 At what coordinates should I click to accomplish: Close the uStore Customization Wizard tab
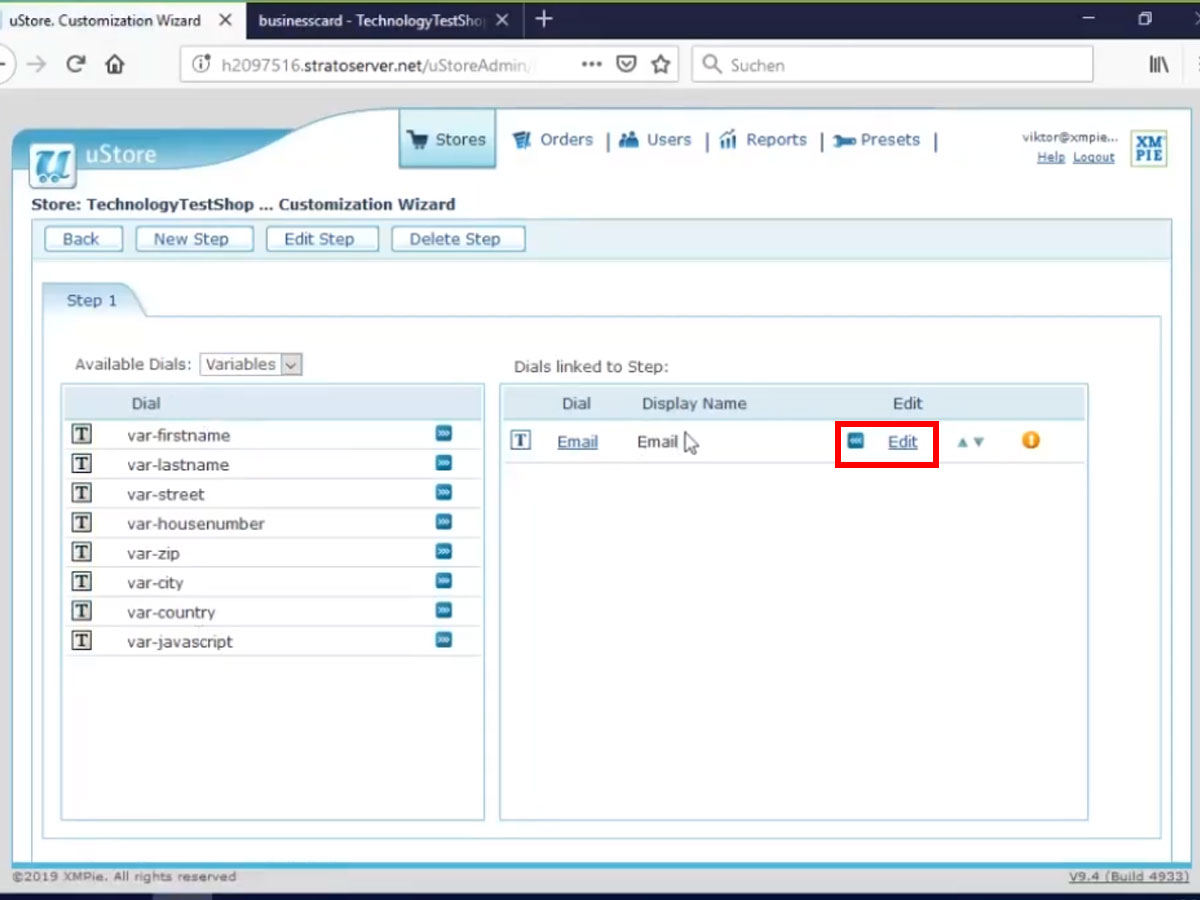pos(225,20)
